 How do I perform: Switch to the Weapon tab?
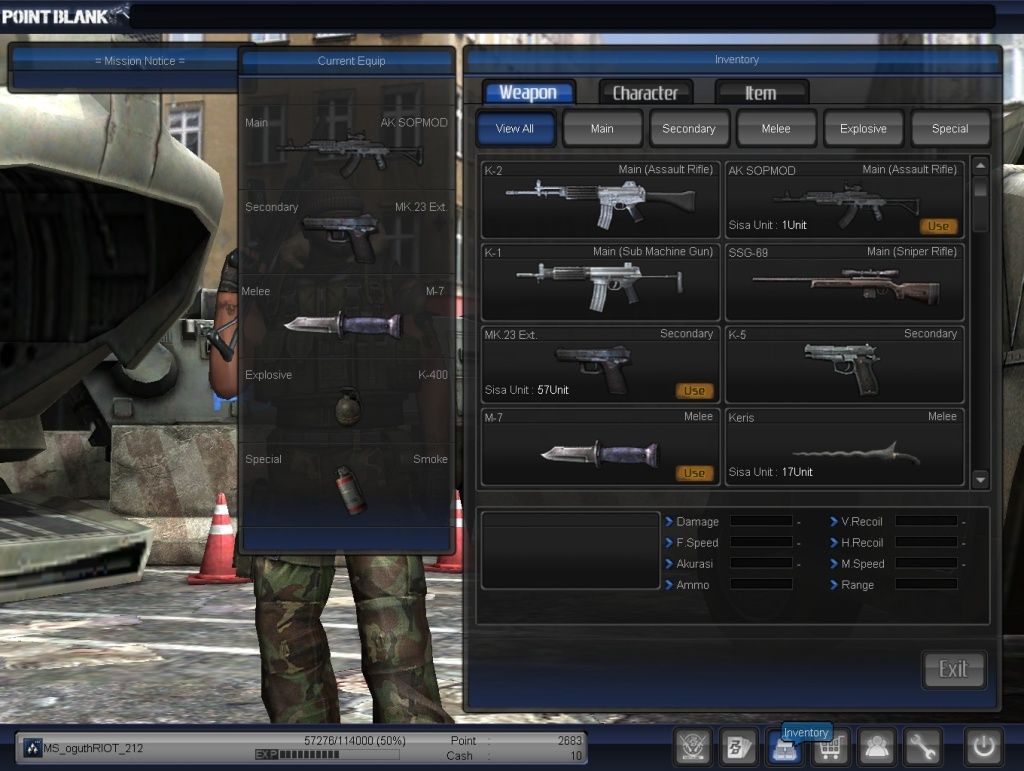pos(528,93)
